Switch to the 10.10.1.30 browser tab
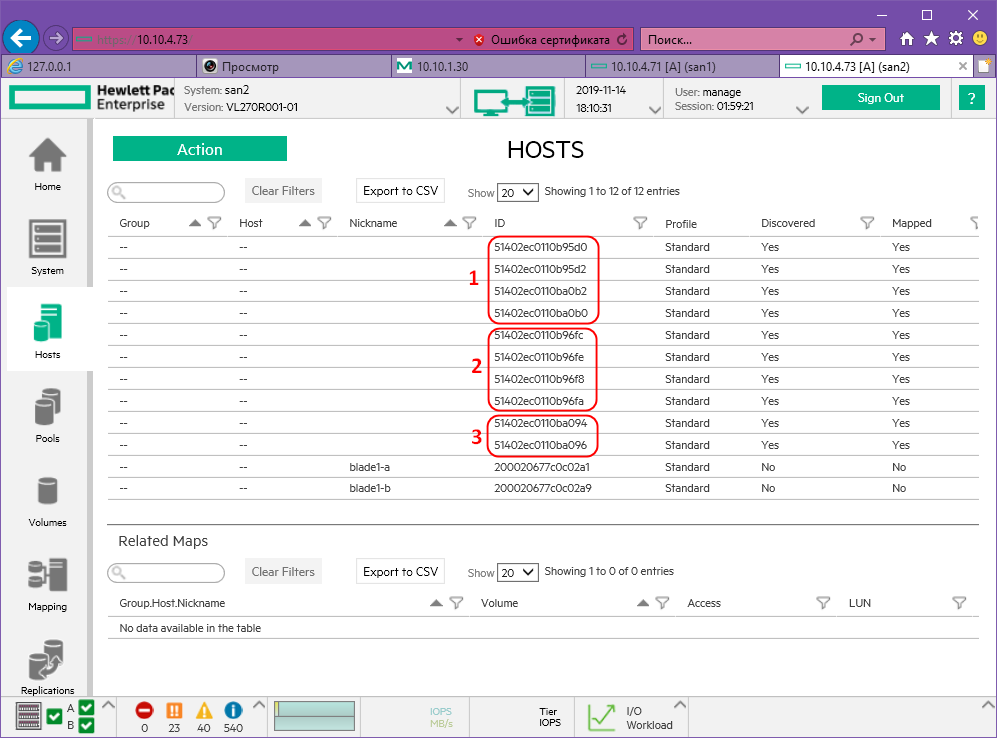The image size is (997, 738). (x=488, y=66)
